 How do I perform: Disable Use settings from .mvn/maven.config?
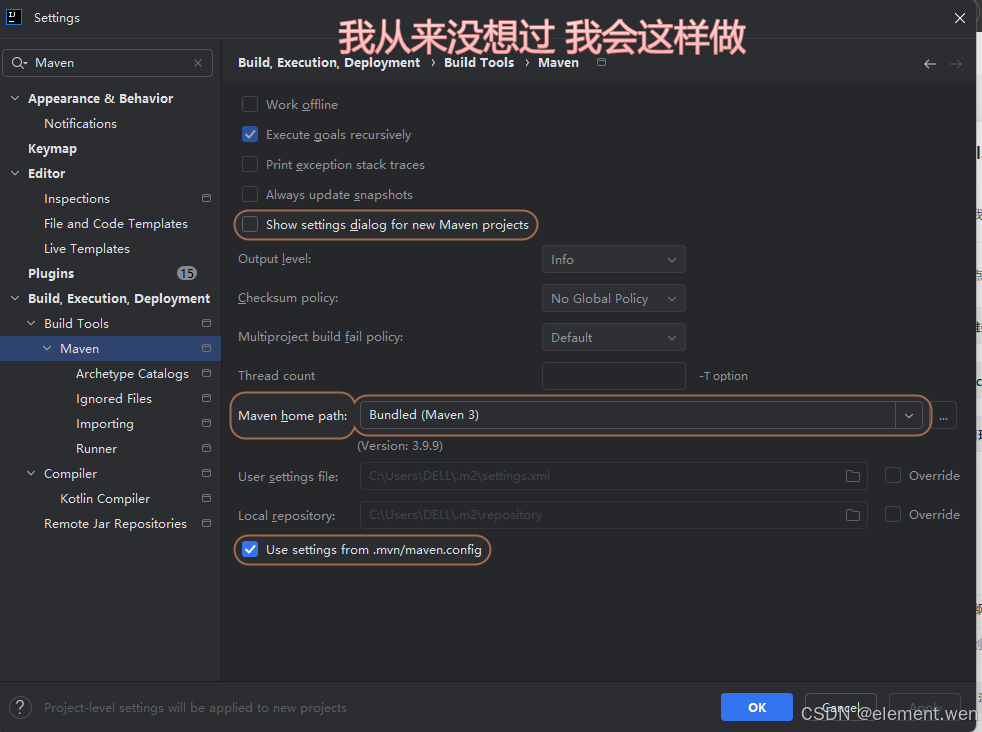(x=249, y=549)
